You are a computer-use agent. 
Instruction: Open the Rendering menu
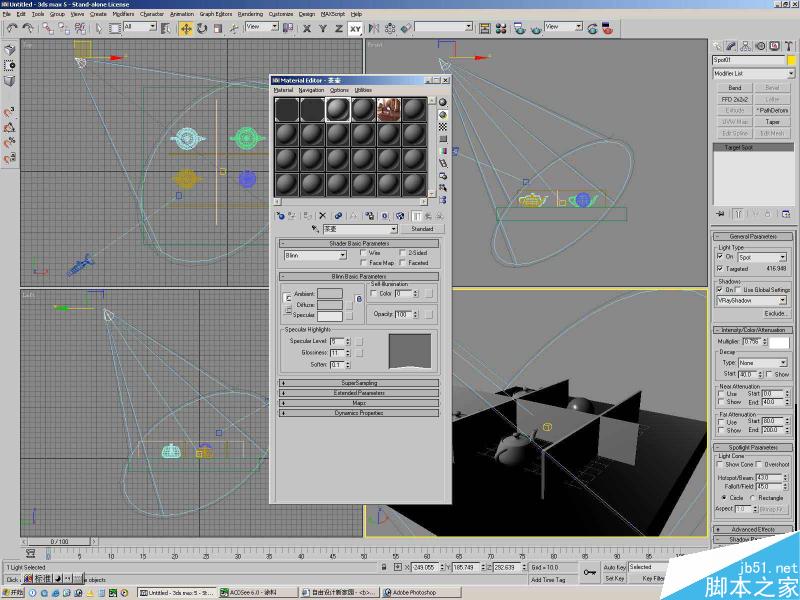tap(249, 13)
